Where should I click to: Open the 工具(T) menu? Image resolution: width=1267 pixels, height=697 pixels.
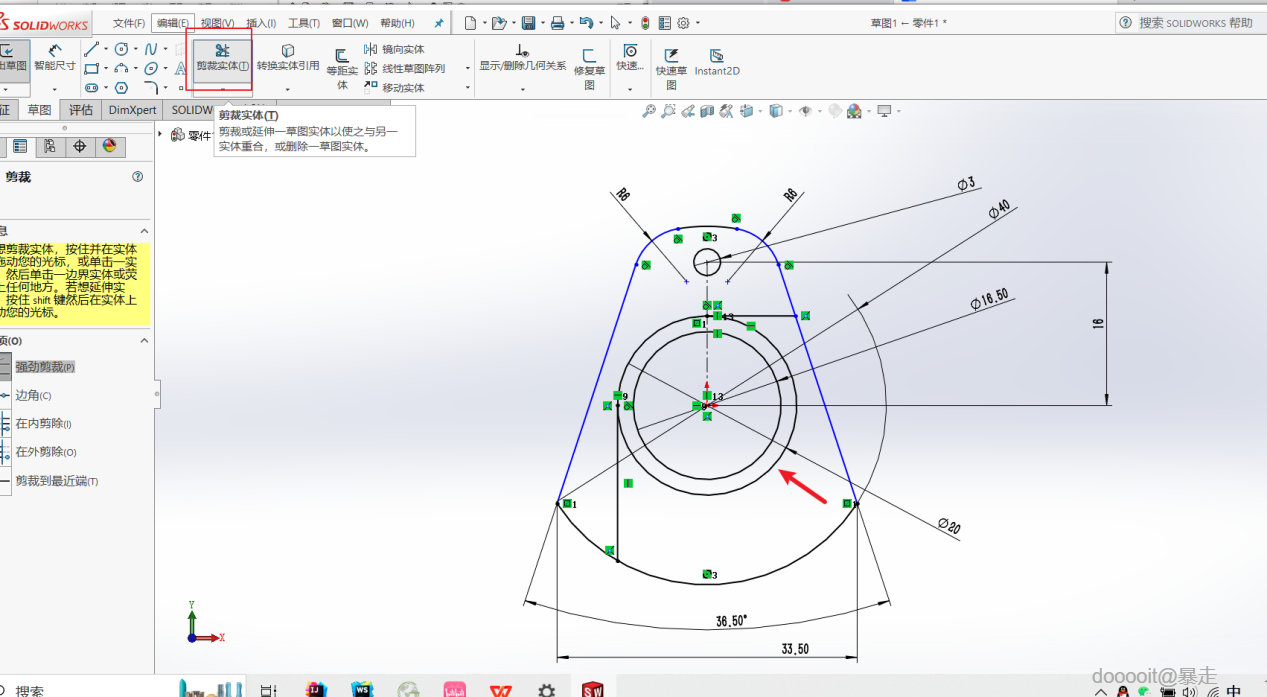304,23
